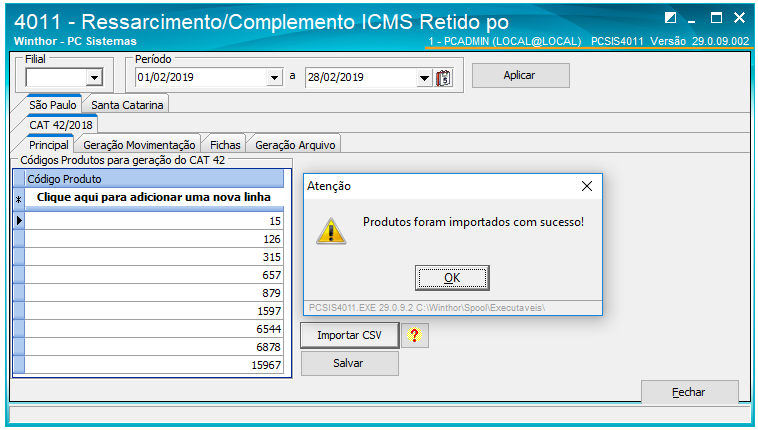
Task: Click the row indicator arrow beside code 15
Action: click(x=19, y=221)
